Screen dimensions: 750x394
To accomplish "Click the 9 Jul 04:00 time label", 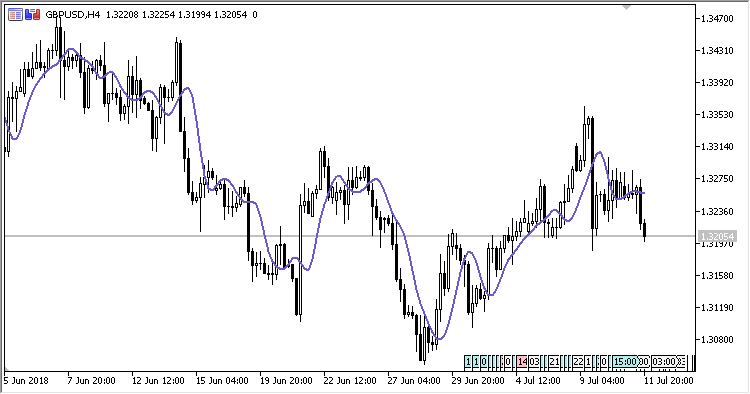I will pos(602,381).
